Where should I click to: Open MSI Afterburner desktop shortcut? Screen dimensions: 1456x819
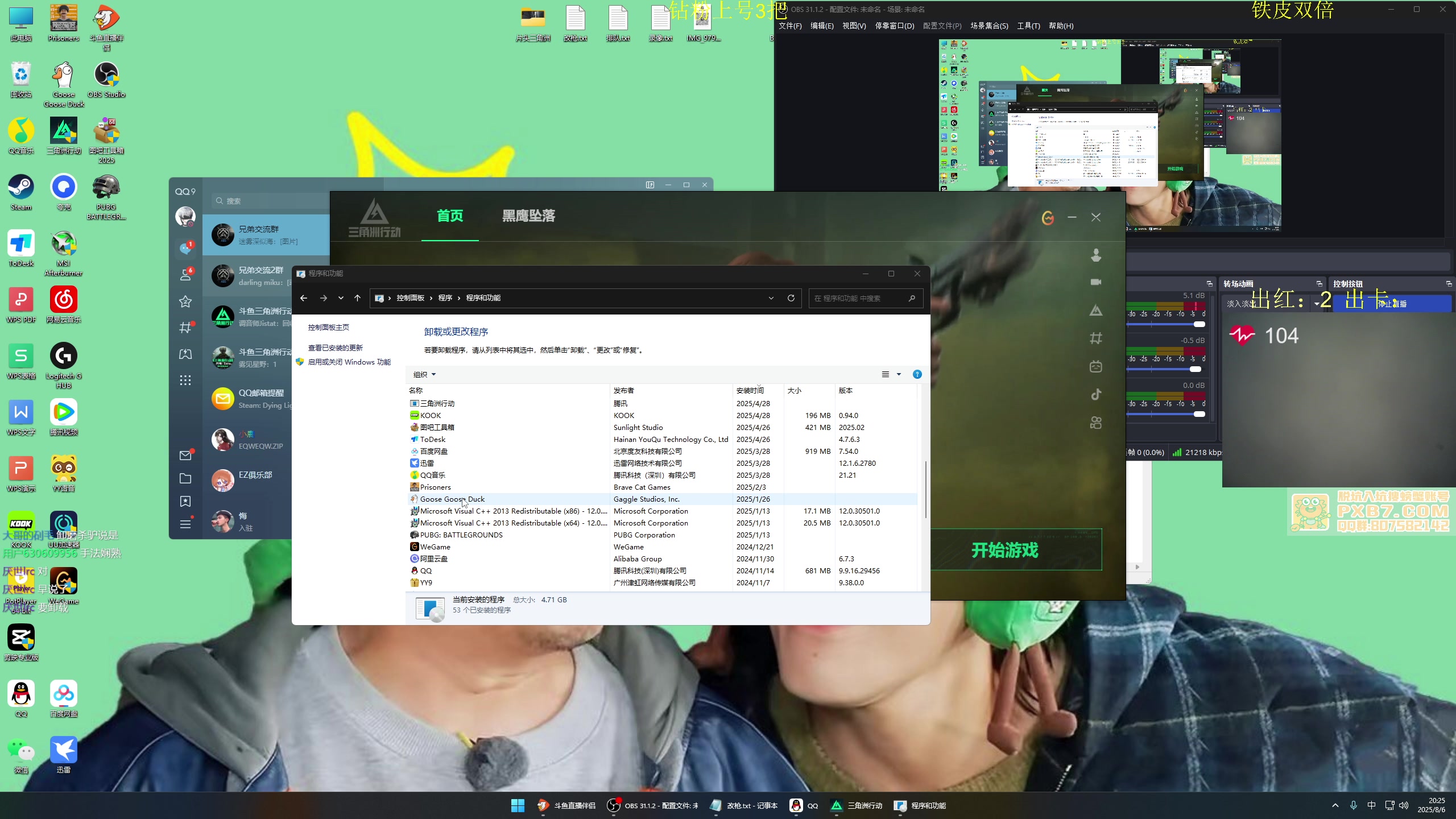64,254
